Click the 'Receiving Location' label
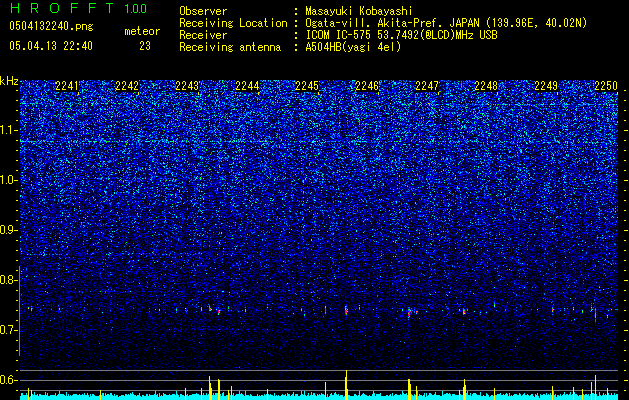 pos(233,23)
